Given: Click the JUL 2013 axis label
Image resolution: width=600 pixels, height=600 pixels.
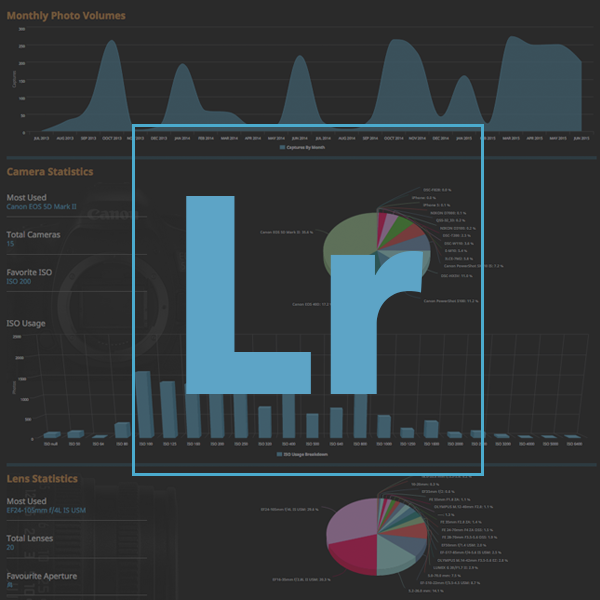Looking at the screenshot, I should tap(41, 139).
